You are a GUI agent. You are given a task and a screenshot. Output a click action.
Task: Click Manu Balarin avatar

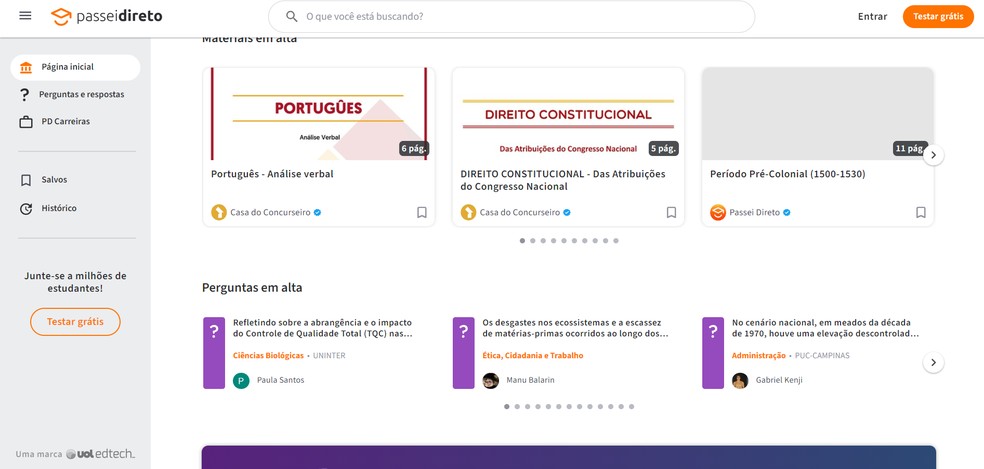click(491, 380)
